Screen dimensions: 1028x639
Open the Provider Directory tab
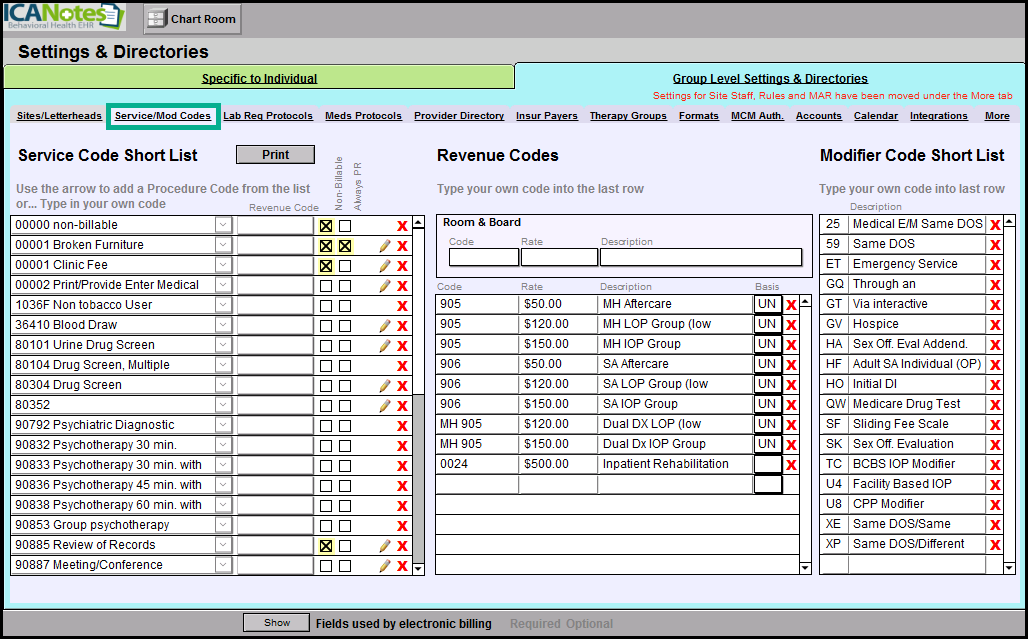[459, 116]
